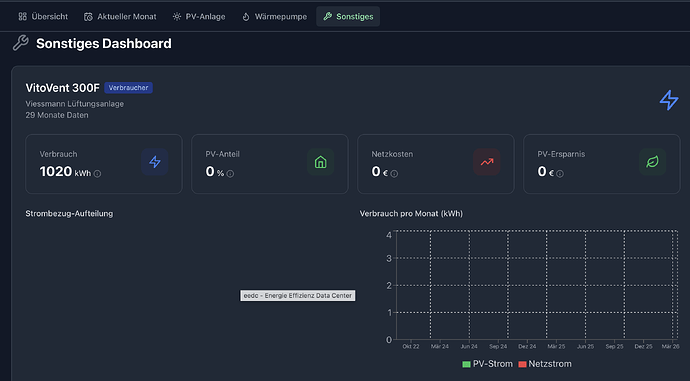Click info icon next to Netzkosten euro value
This screenshot has width=690, height=381.
[394, 174]
